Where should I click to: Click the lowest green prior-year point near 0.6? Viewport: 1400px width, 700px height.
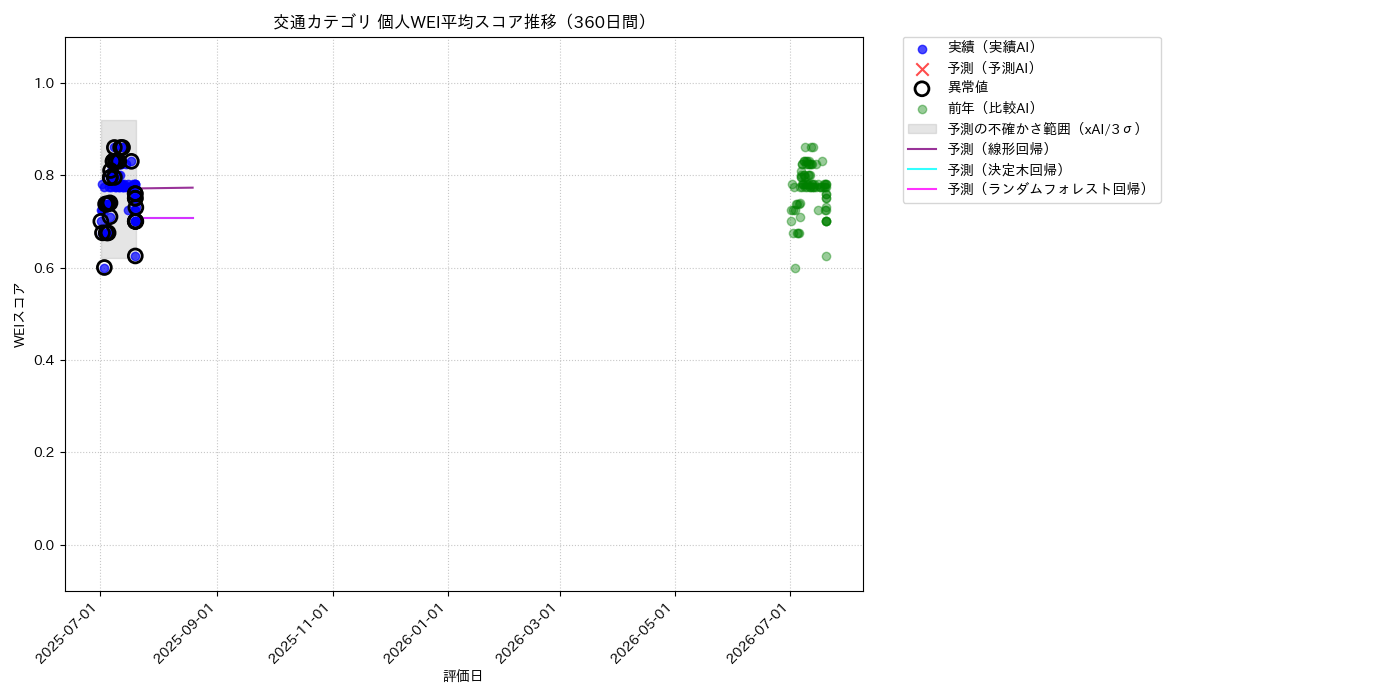[x=795, y=268]
